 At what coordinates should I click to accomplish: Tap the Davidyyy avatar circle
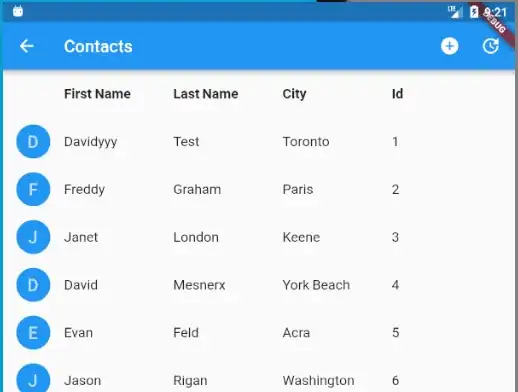[33, 141]
